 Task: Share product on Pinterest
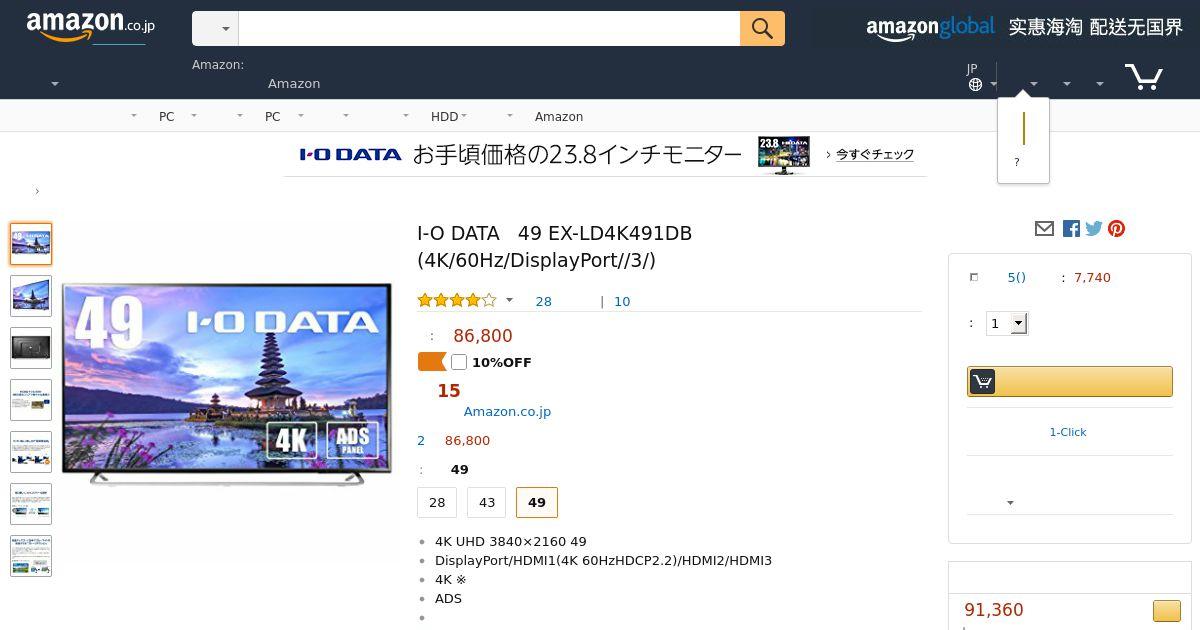point(1117,229)
